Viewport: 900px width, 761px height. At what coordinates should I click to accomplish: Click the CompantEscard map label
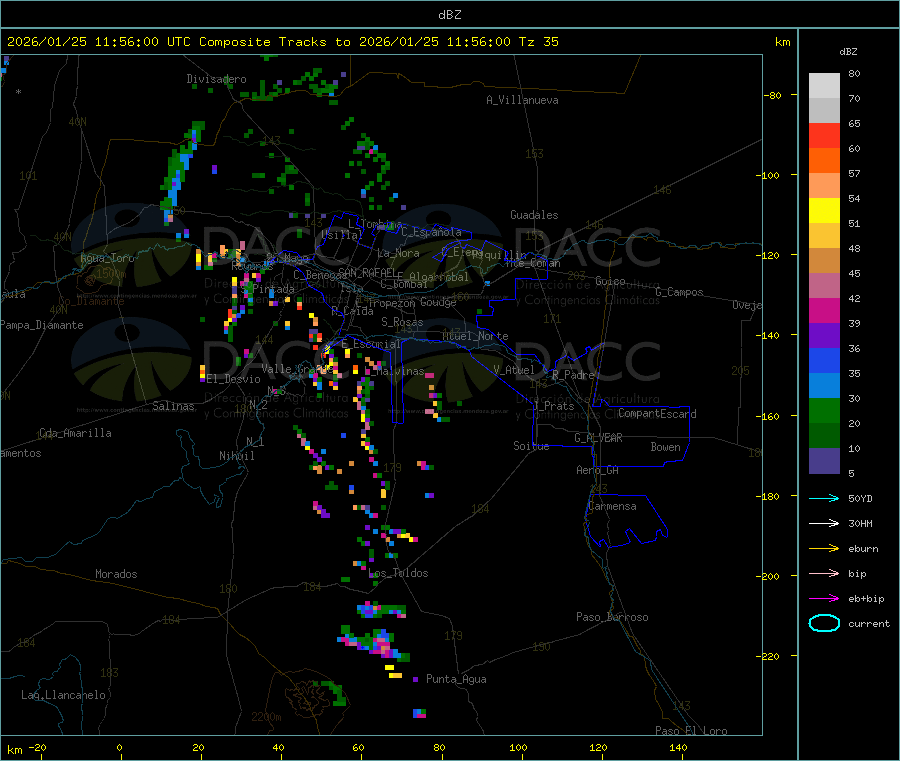(657, 414)
